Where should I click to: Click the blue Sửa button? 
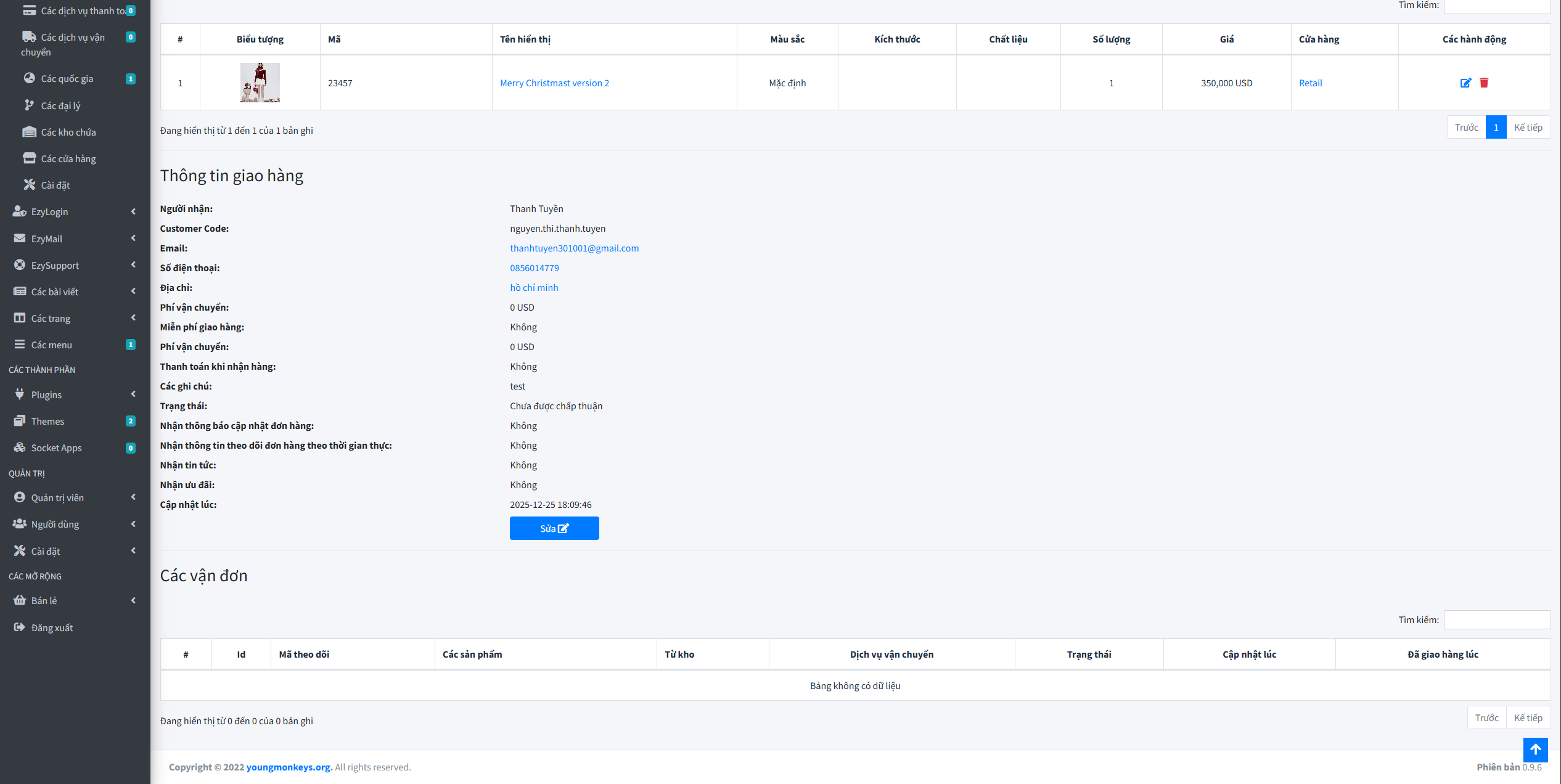point(554,528)
